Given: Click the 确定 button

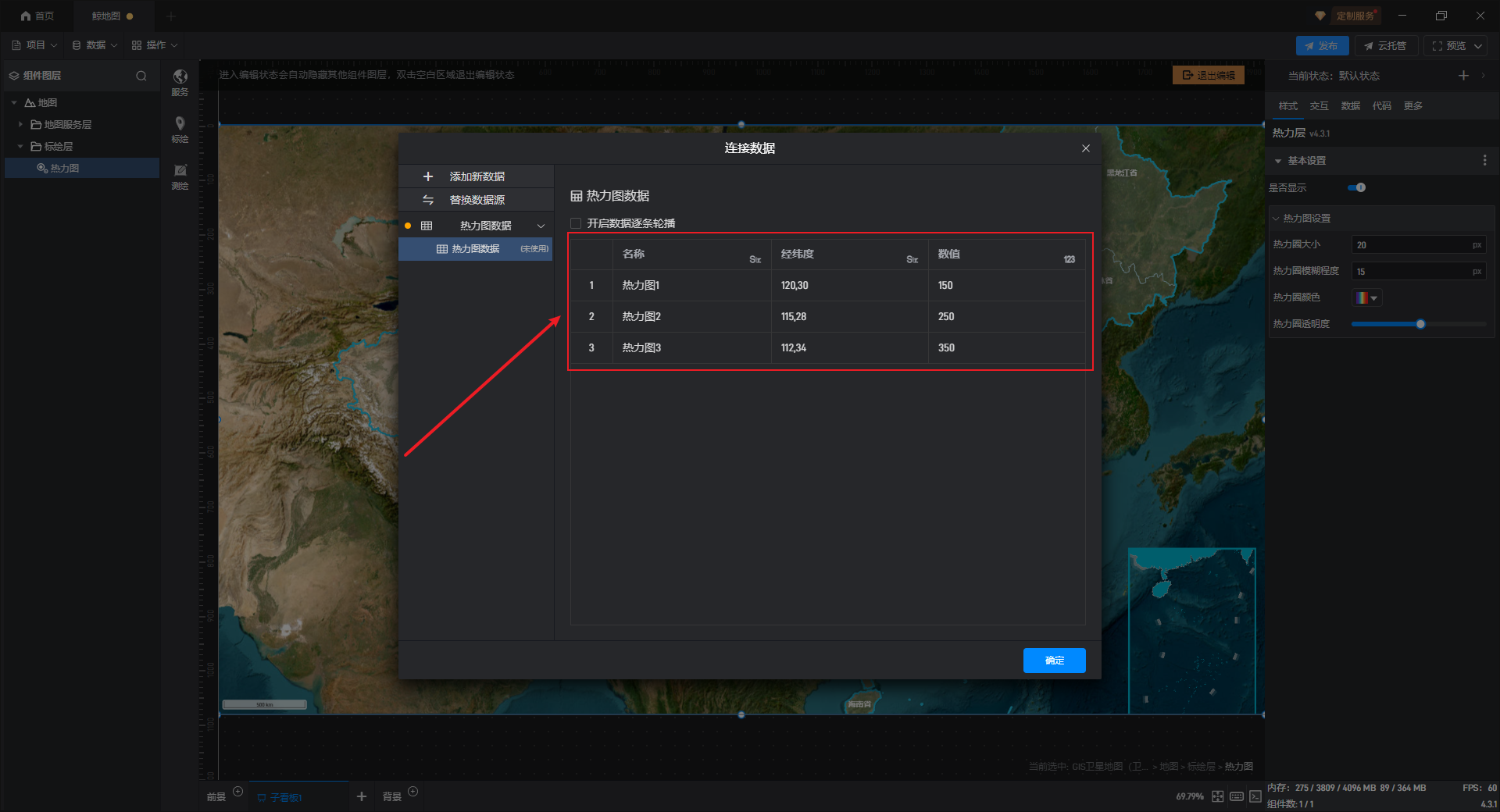Looking at the screenshot, I should click(1054, 661).
